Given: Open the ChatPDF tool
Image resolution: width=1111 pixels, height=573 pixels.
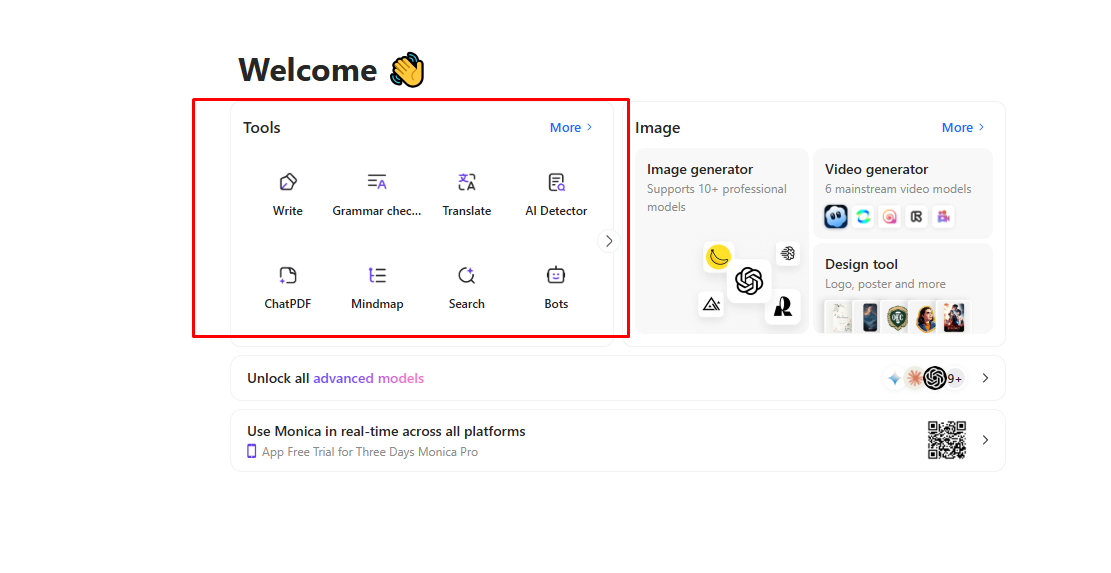Looking at the screenshot, I should point(288,286).
